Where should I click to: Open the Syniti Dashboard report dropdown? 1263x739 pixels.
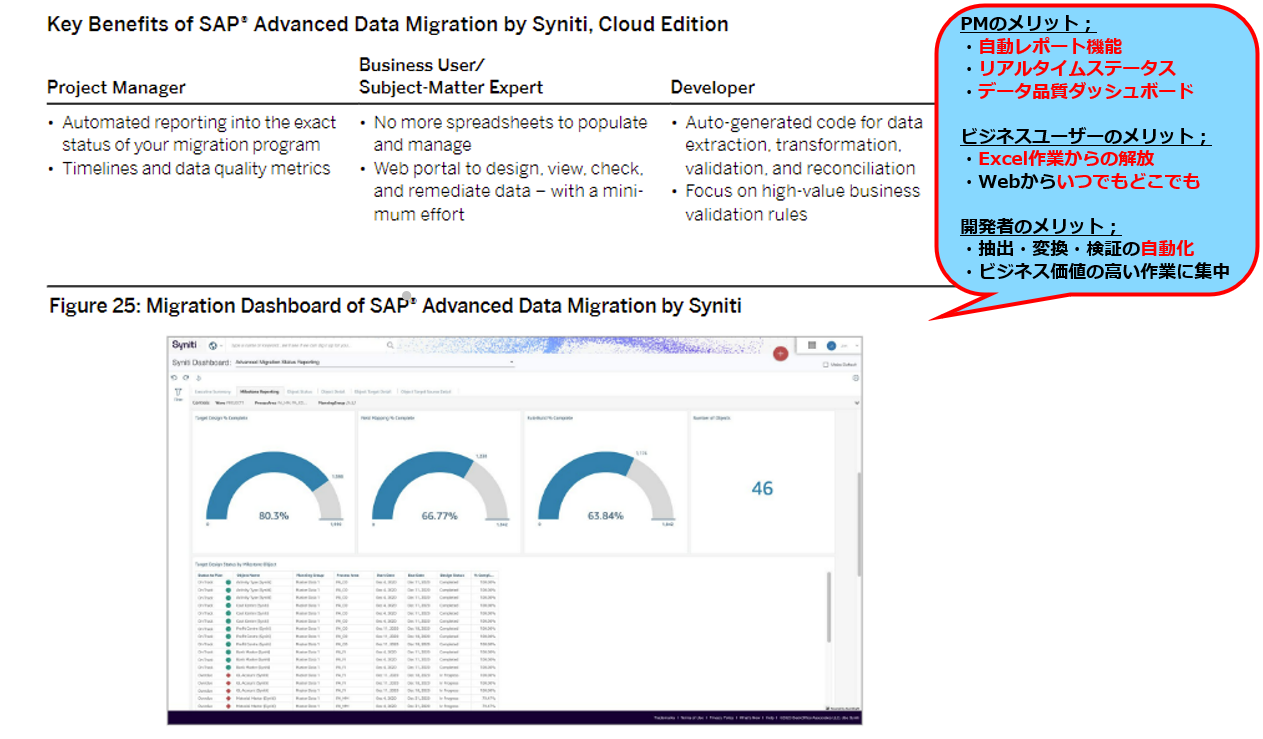[374, 362]
